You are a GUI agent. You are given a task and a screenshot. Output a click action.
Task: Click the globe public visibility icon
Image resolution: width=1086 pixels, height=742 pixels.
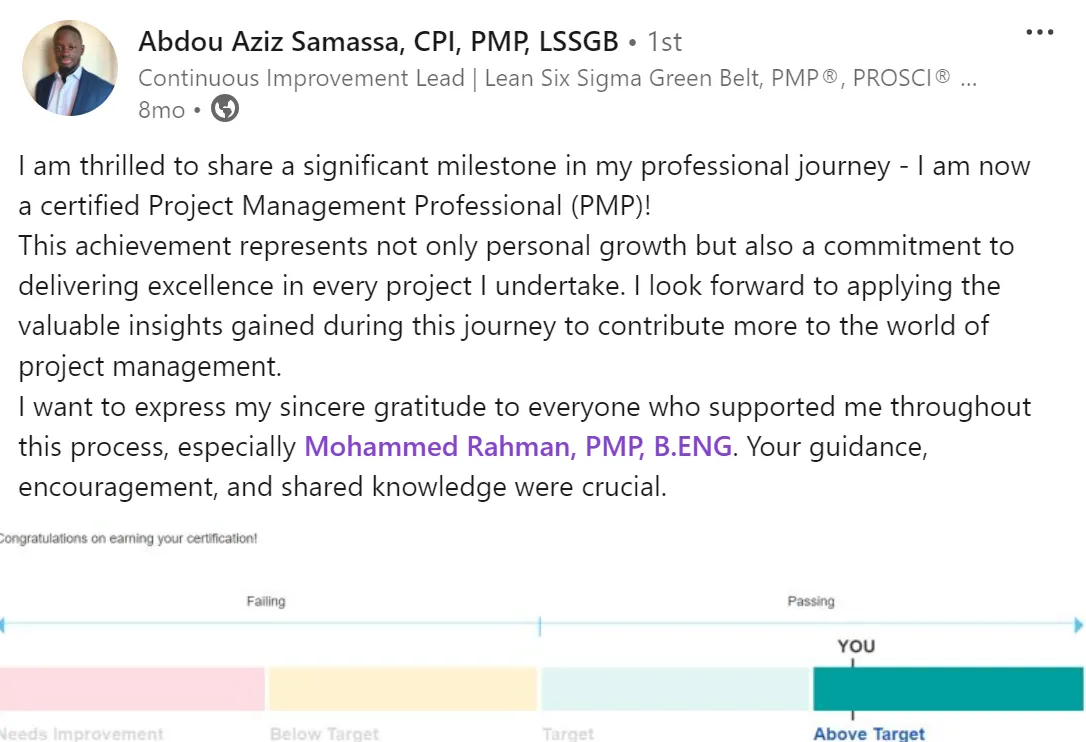pyautogui.click(x=224, y=109)
